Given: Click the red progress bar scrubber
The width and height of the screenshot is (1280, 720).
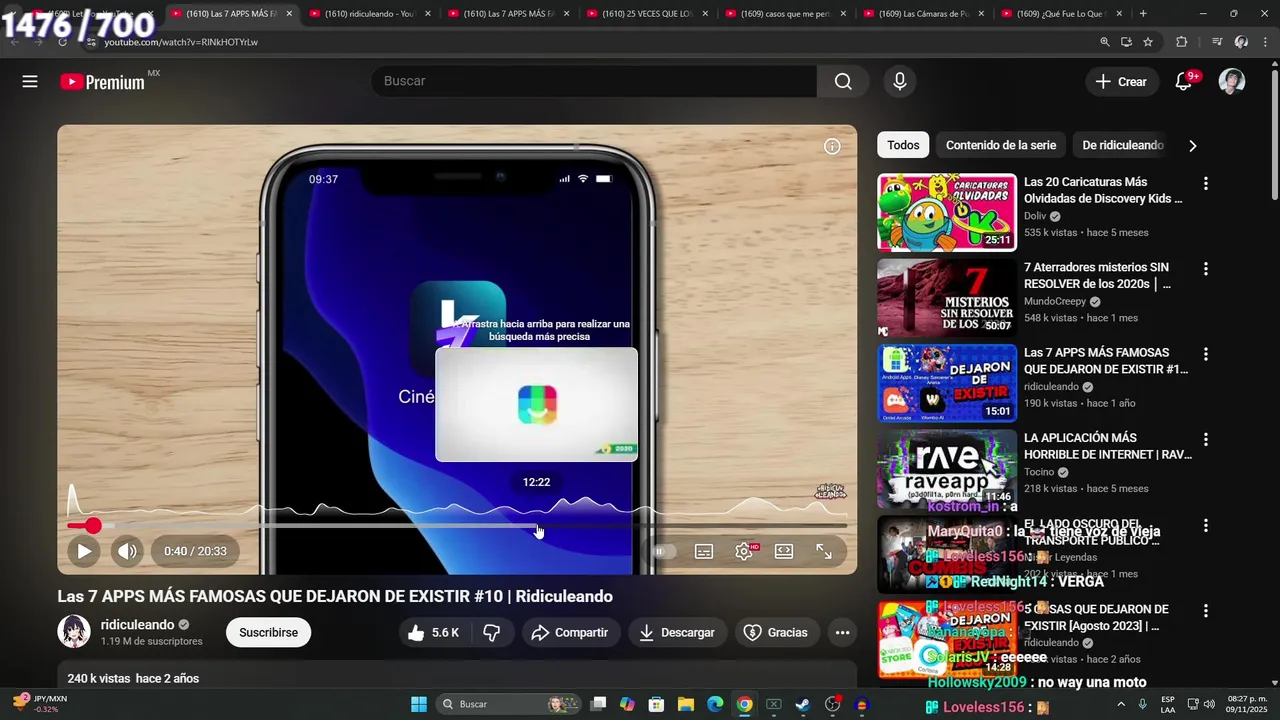Looking at the screenshot, I should [93, 526].
